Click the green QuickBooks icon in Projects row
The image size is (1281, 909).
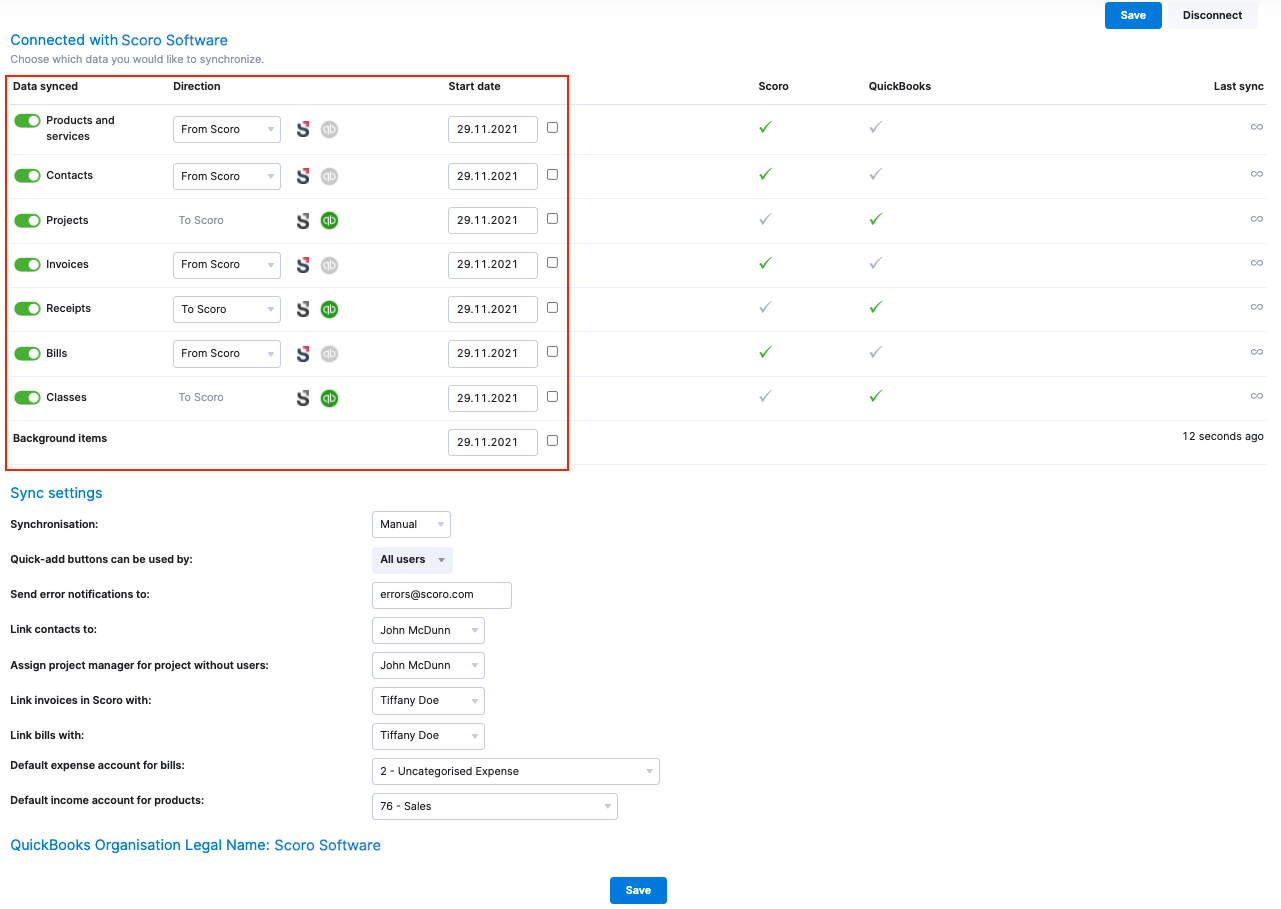tap(329, 220)
